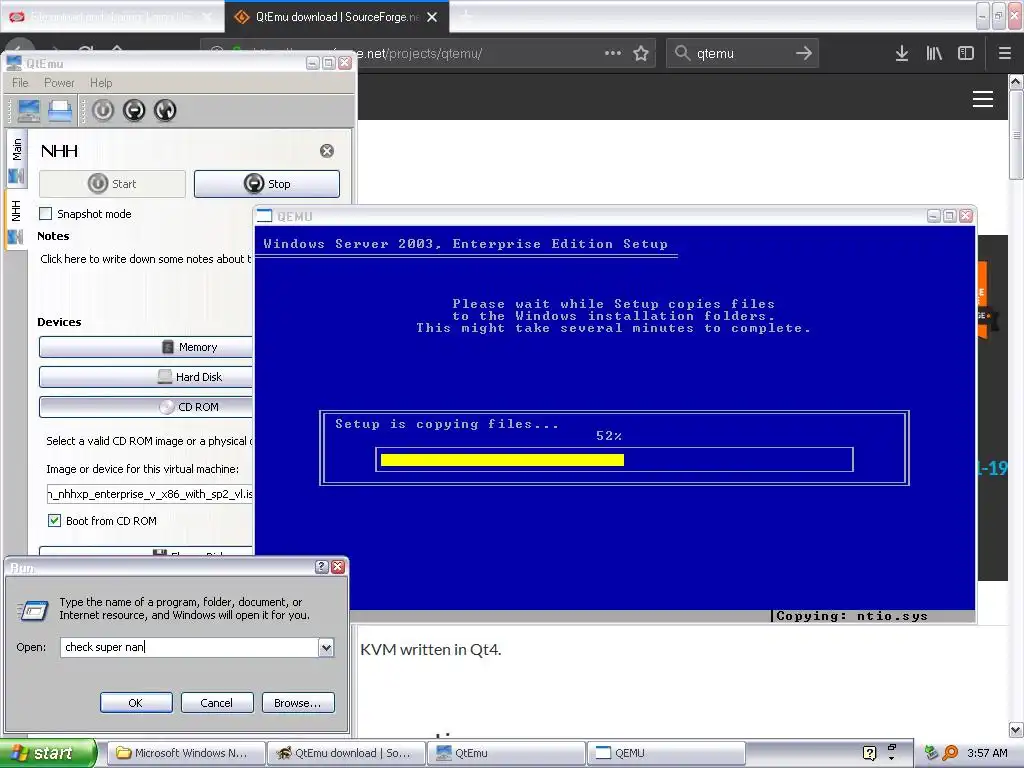Switch to Microsoft Windows N... taskbar item
The image size is (1024, 768).
(x=186, y=753)
